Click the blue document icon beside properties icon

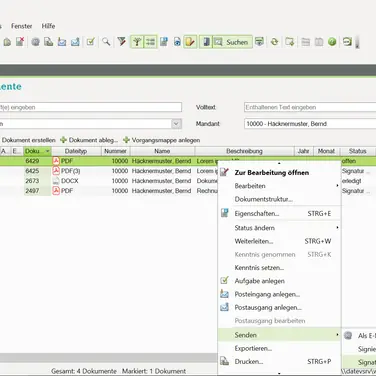coord(177,42)
